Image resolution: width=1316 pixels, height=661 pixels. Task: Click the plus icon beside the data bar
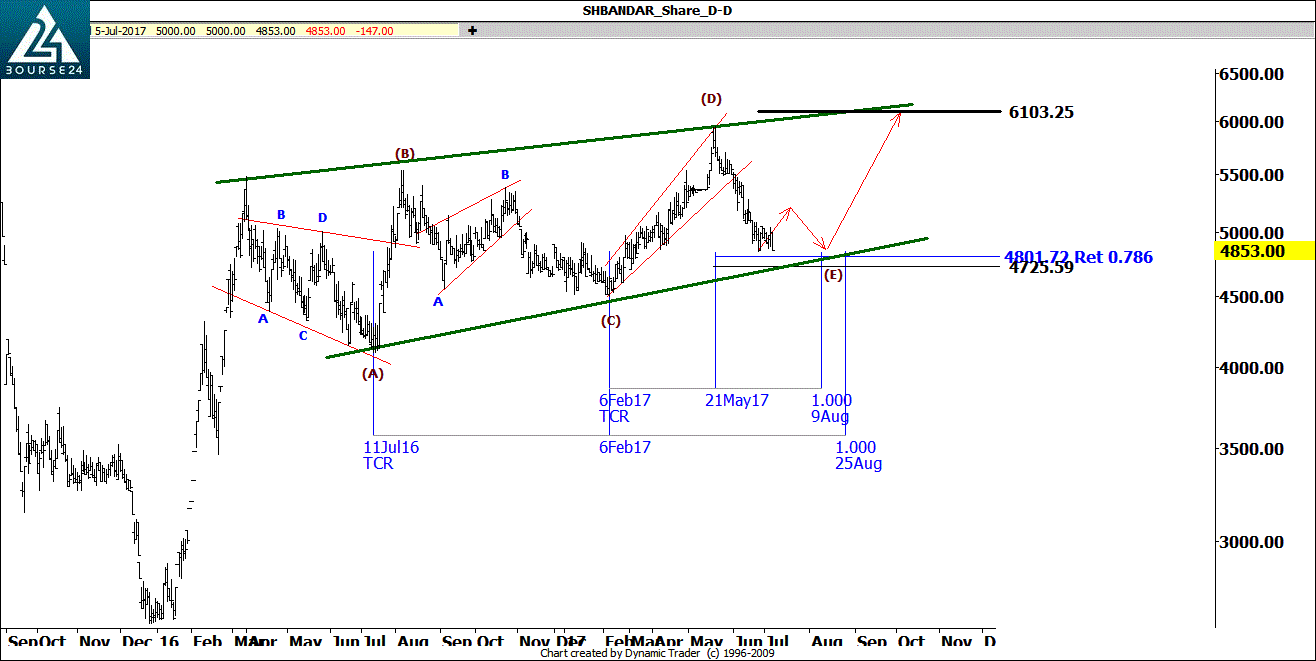(471, 31)
